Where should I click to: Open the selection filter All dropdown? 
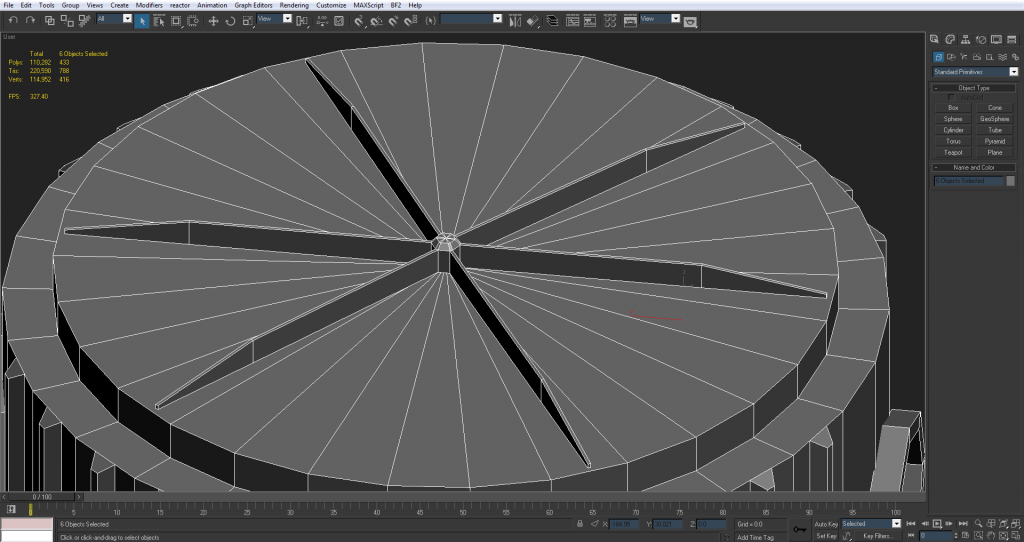click(x=127, y=19)
